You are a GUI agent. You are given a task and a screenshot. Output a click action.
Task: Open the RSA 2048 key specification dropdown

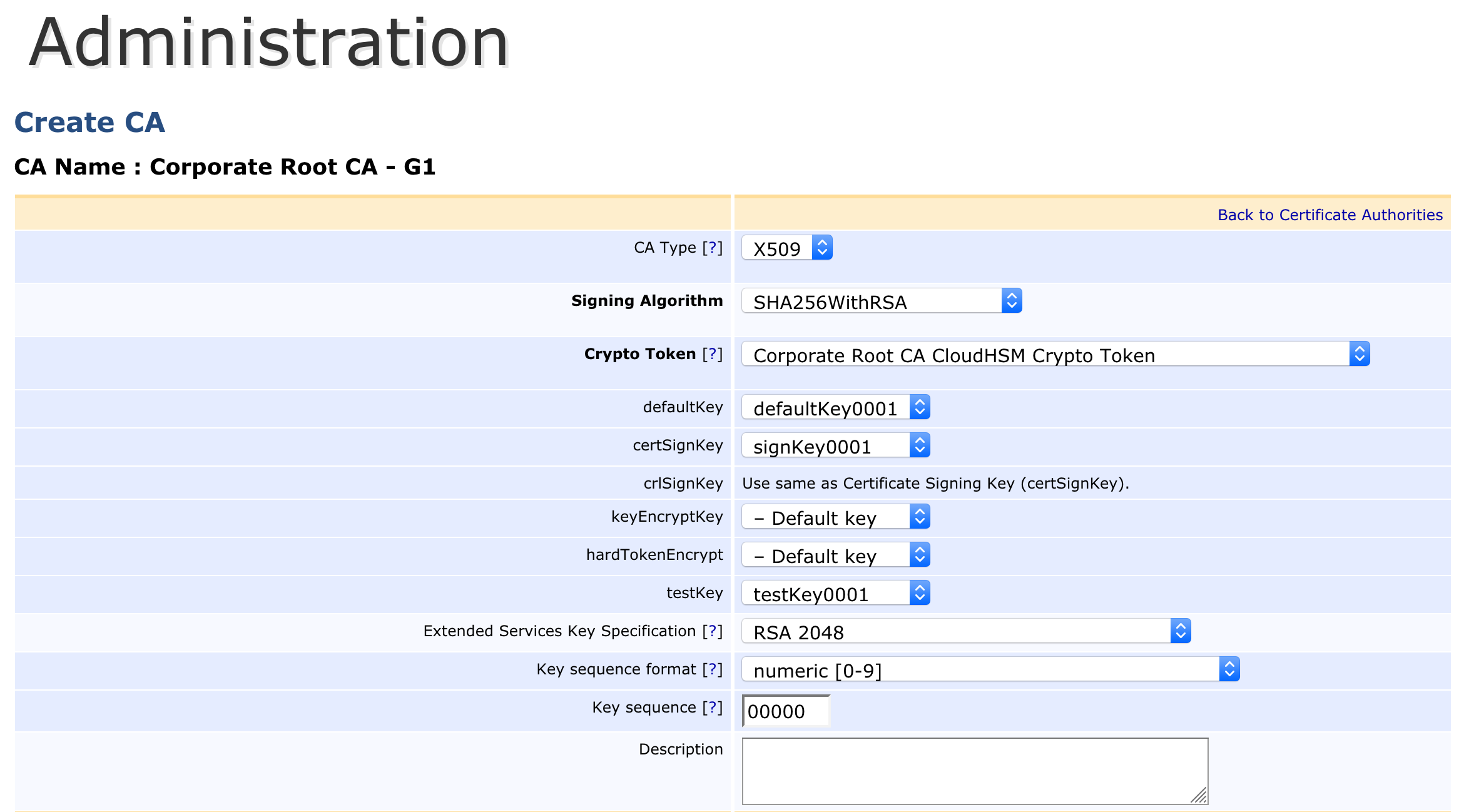pyautogui.click(x=965, y=632)
